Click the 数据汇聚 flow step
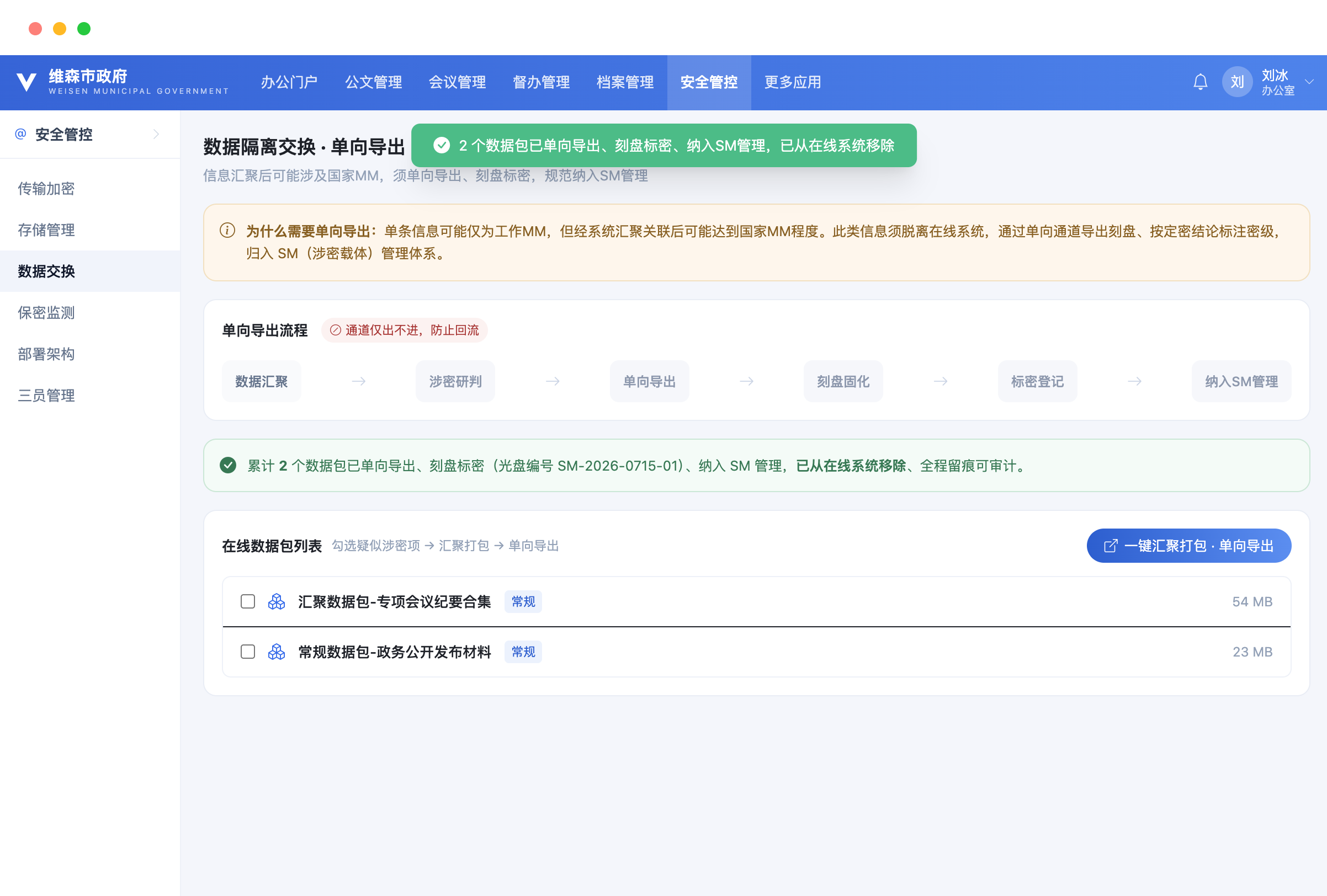This screenshot has width=1327, height=896. (x=262, y=381)
